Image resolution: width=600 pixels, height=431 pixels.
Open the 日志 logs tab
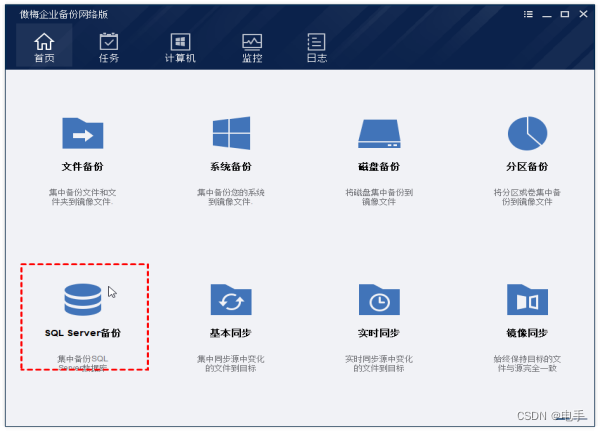[317, 47]
